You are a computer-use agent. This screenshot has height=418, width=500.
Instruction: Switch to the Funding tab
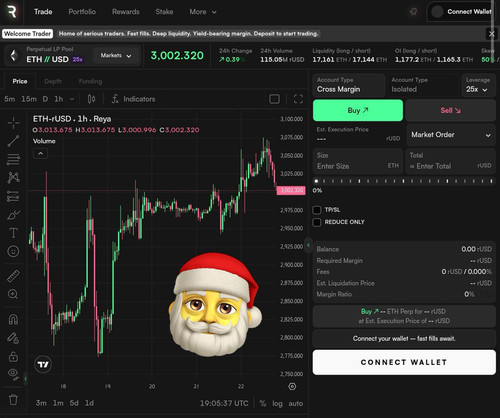coord(90,81)
